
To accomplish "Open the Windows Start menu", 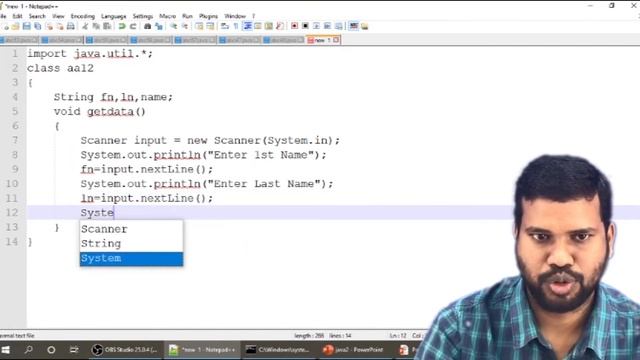I will click(x=6, y=350).
